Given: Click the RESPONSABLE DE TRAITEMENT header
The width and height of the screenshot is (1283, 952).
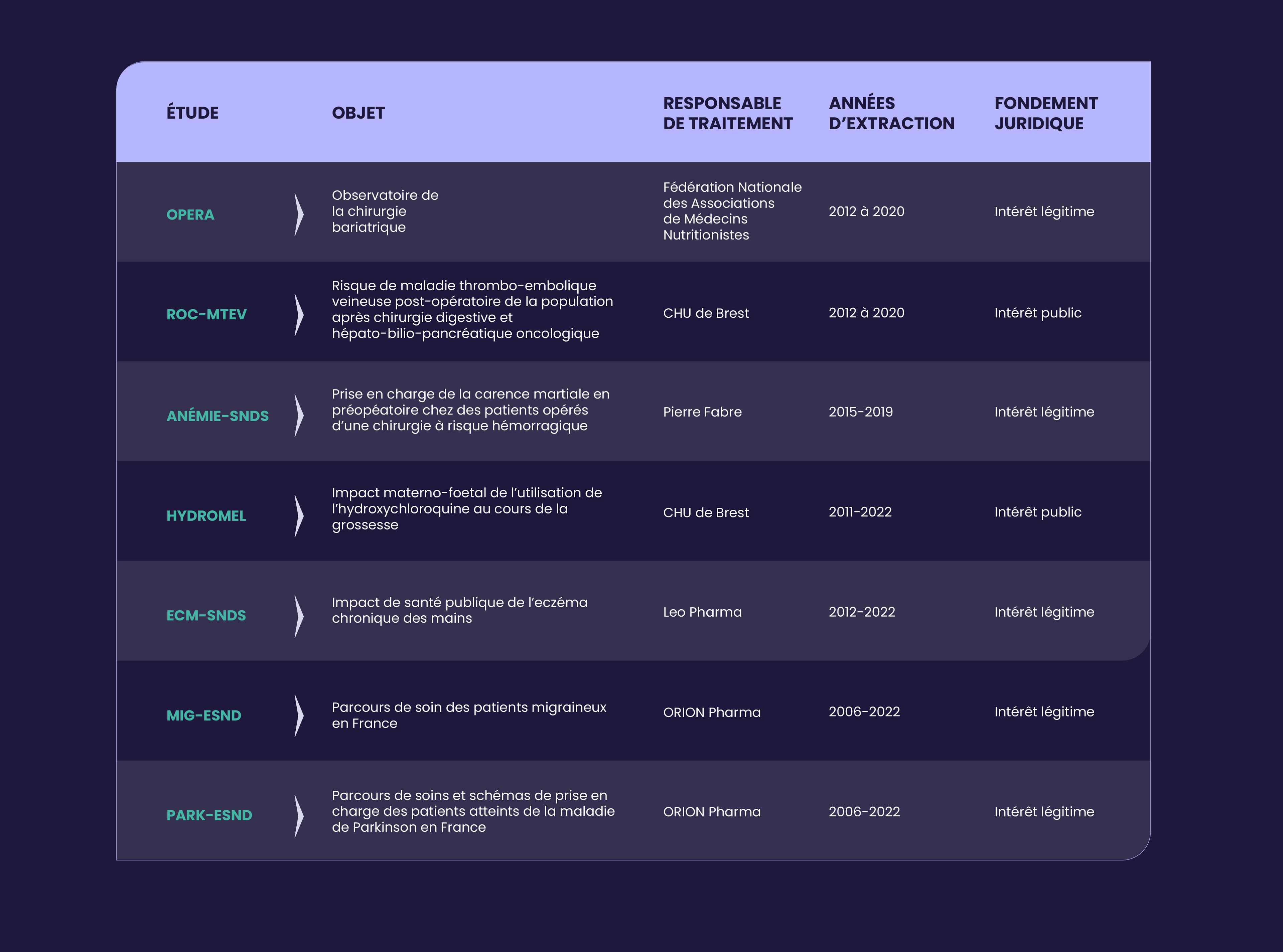Looking at the screenshot, I should (727, 113).
